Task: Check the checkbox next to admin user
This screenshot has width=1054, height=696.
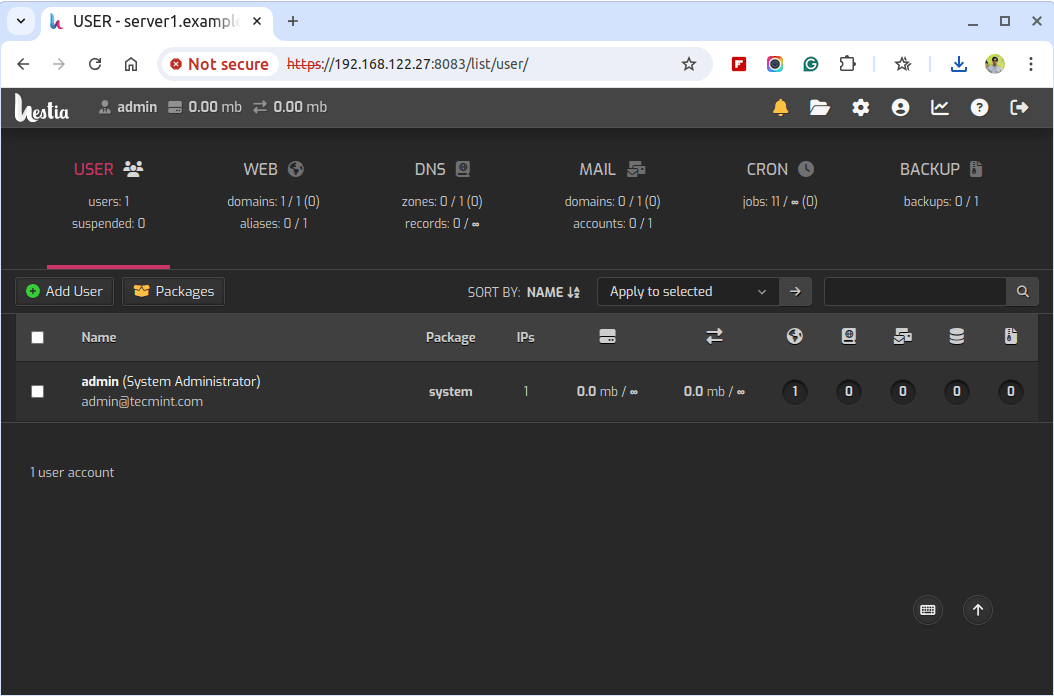Action: 37,391
